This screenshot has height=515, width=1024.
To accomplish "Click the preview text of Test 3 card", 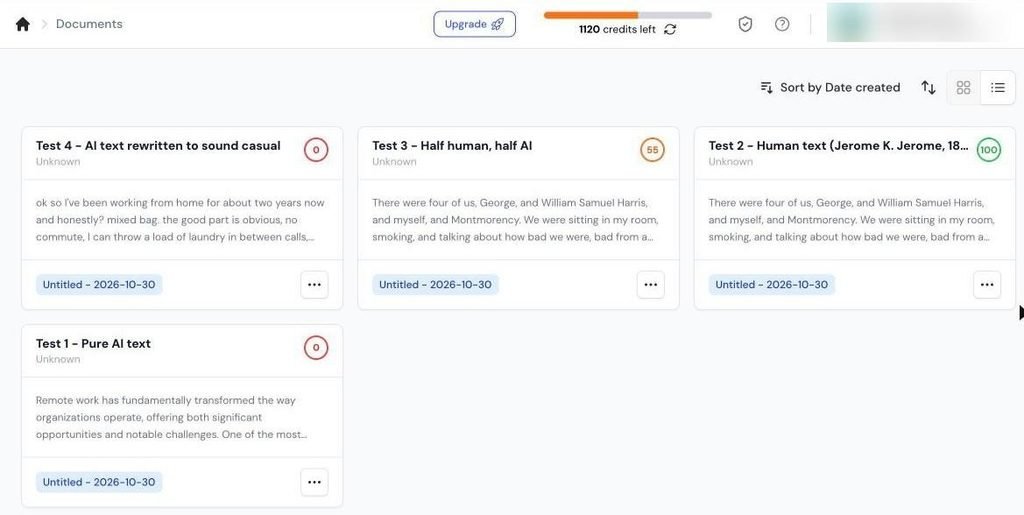I will pos(516,220).
